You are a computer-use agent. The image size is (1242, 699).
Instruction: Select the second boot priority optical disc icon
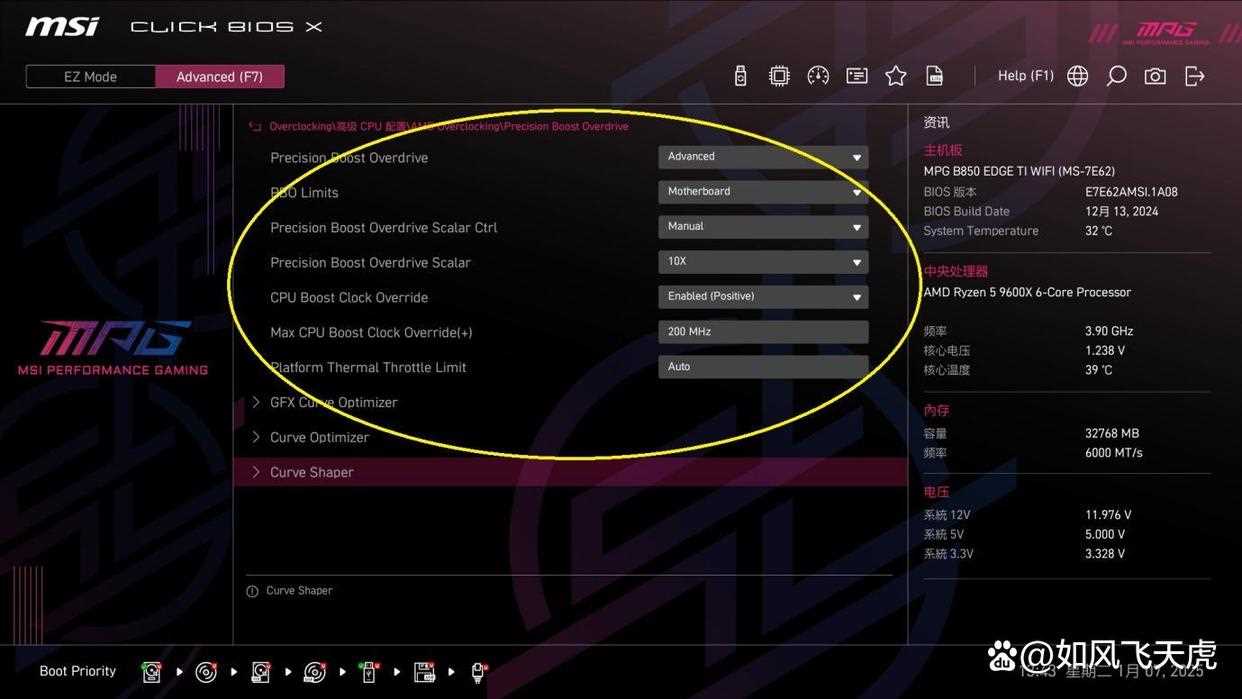point(206,672)
